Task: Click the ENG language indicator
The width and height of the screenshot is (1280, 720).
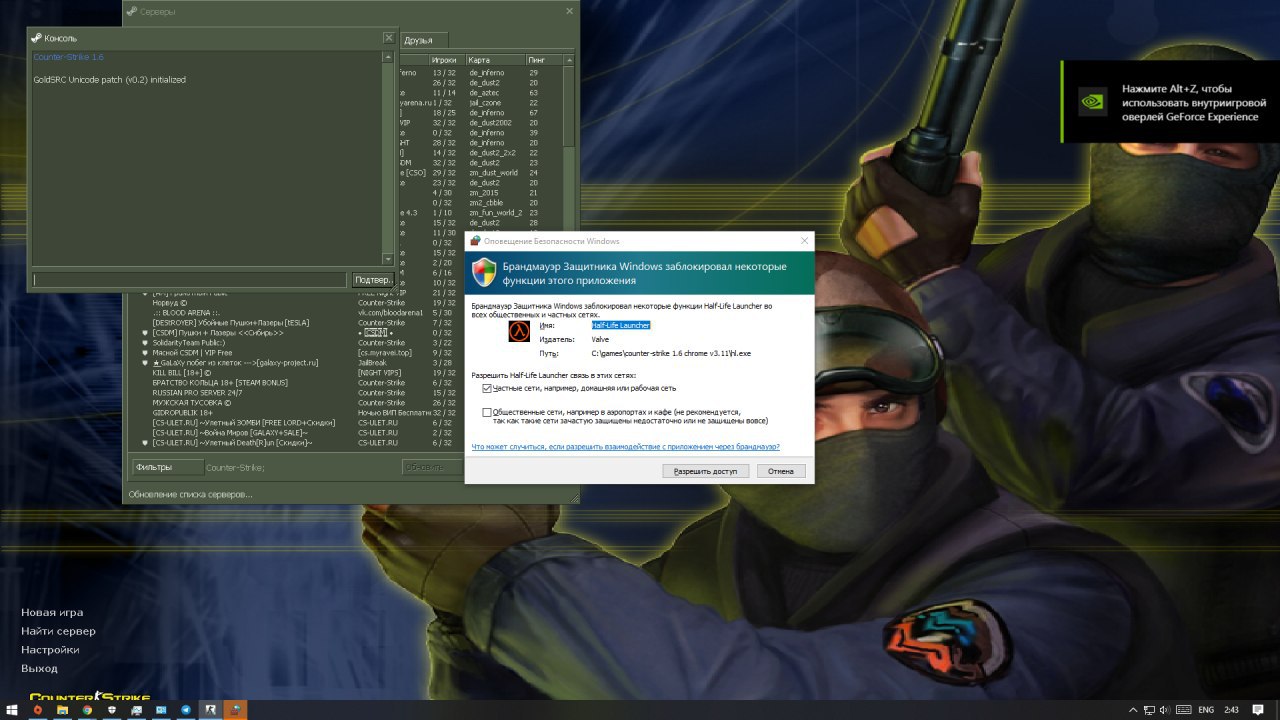Action: pyautogui.click(x=1206, y=710)
